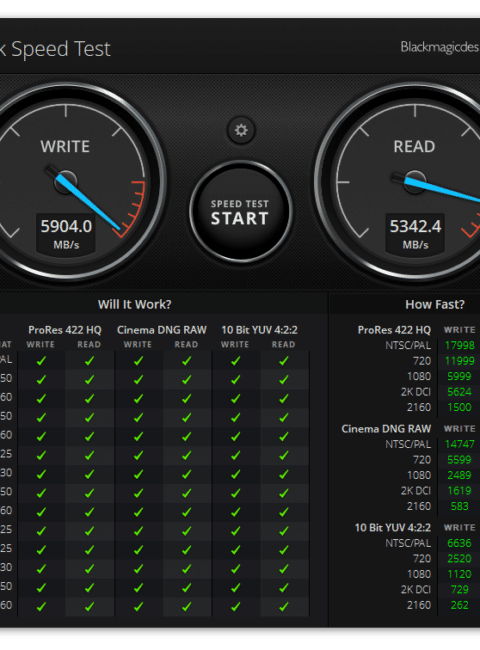
Task: Click Cinema DNG 720 write value 5599
Action: tap(459, 460)
